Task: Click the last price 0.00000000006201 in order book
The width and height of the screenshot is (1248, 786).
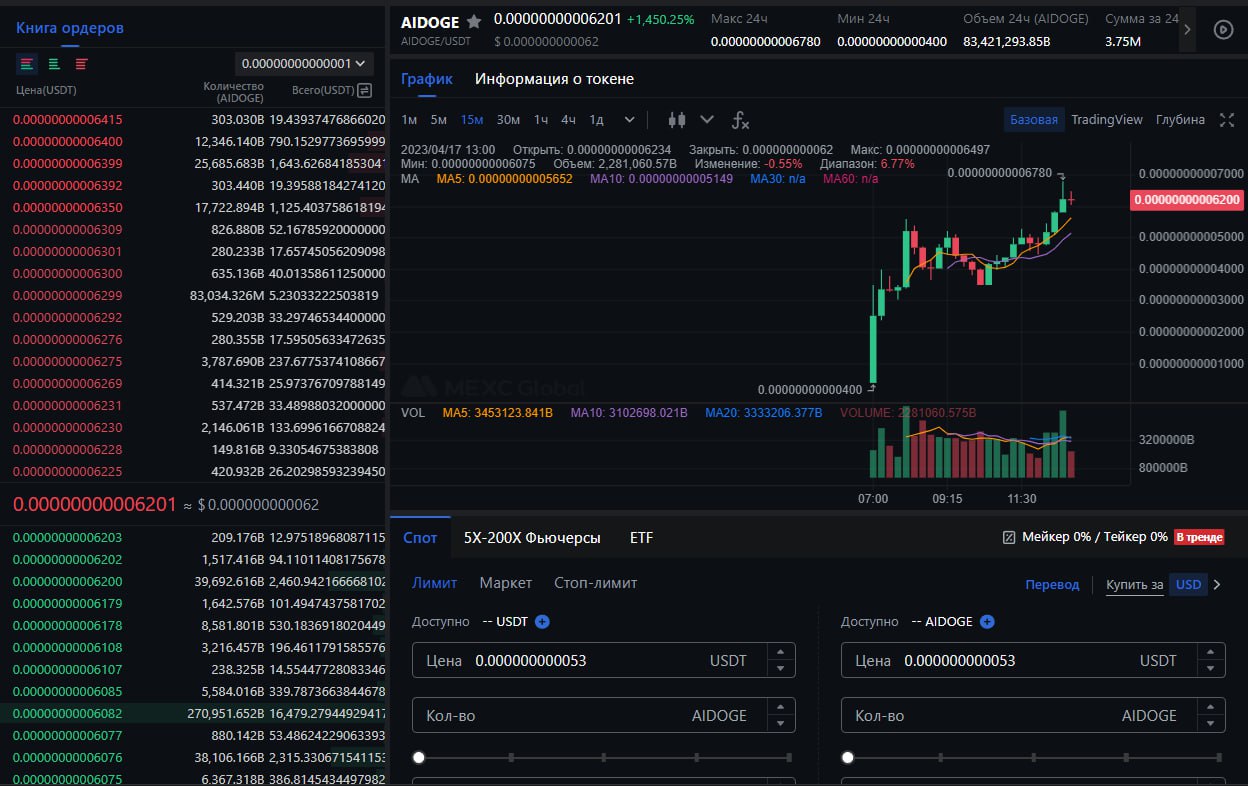Action: tap(95, 504)
